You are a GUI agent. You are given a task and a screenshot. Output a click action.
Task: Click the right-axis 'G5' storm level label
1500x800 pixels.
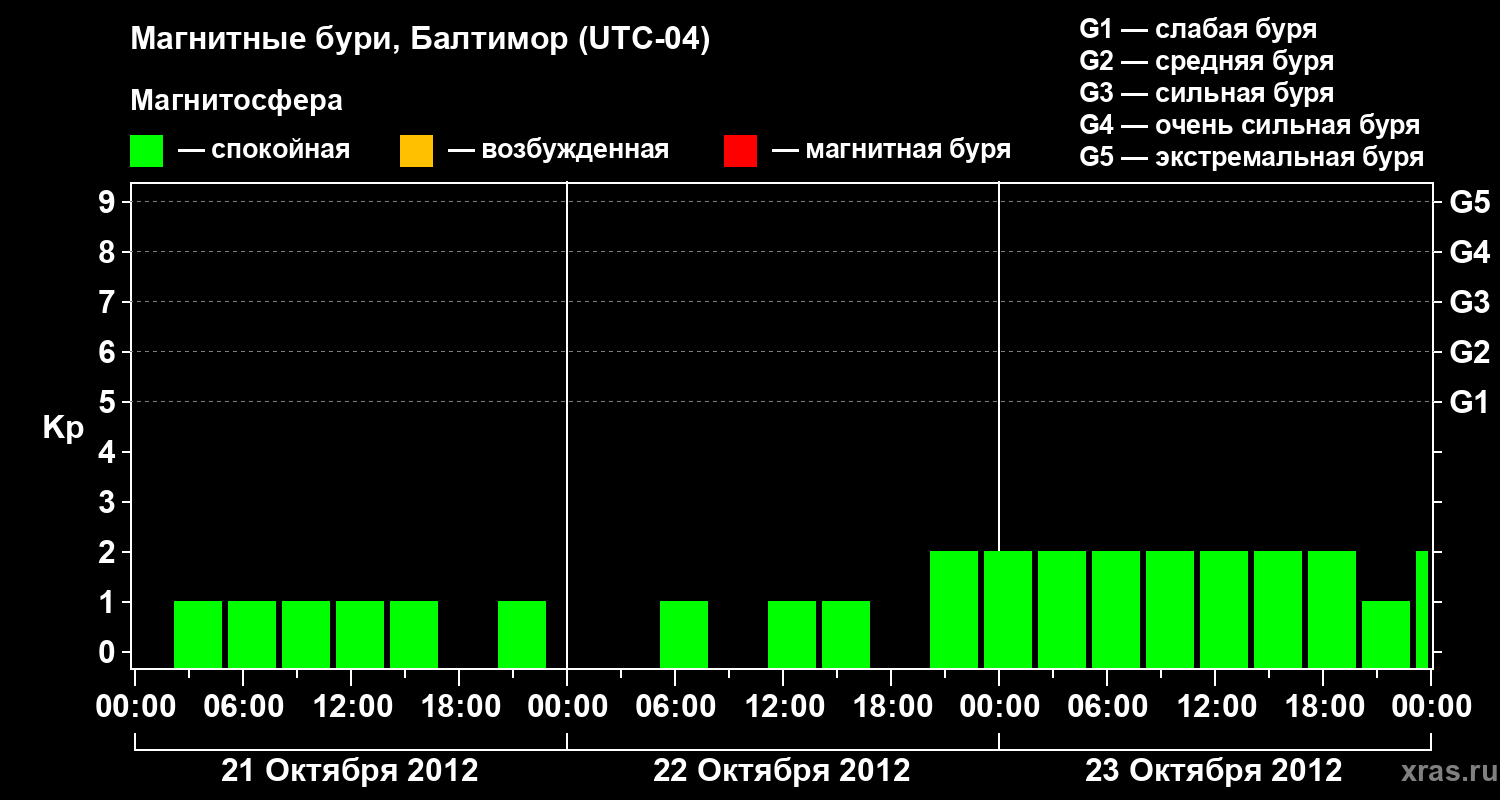[x=1469, y=202]
